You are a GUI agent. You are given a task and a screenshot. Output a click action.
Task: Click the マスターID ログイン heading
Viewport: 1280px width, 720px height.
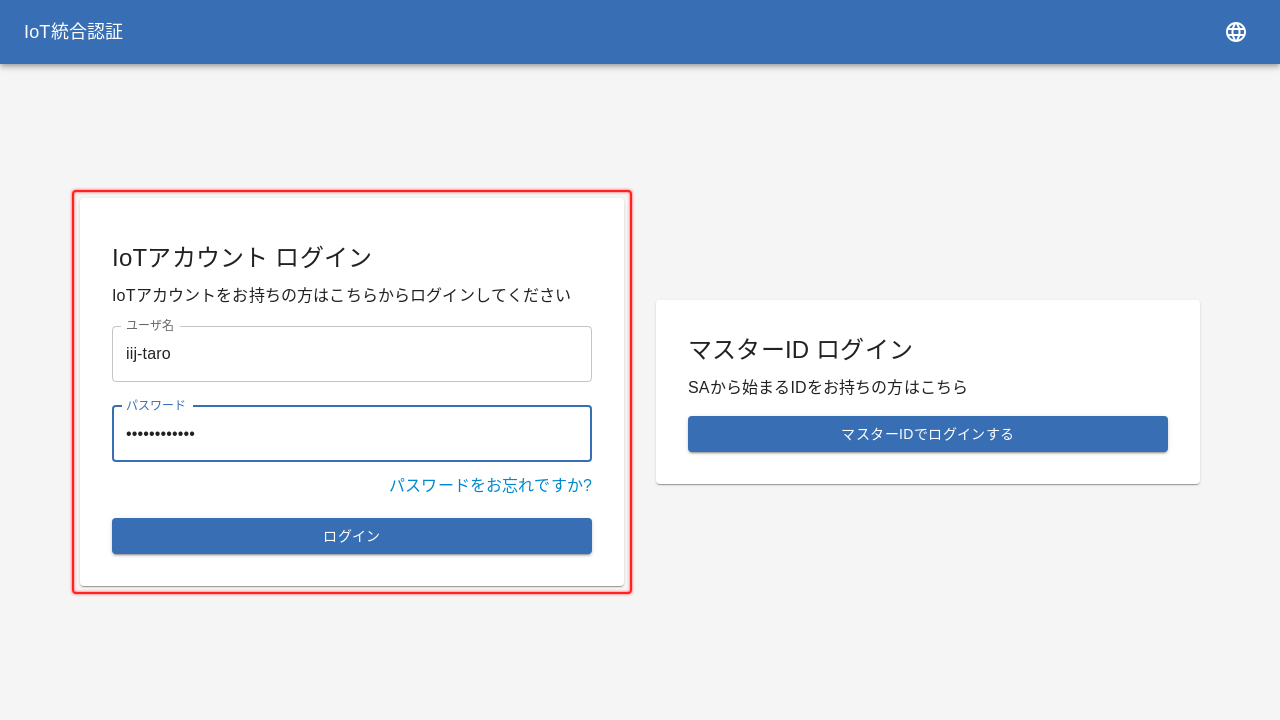800,349
